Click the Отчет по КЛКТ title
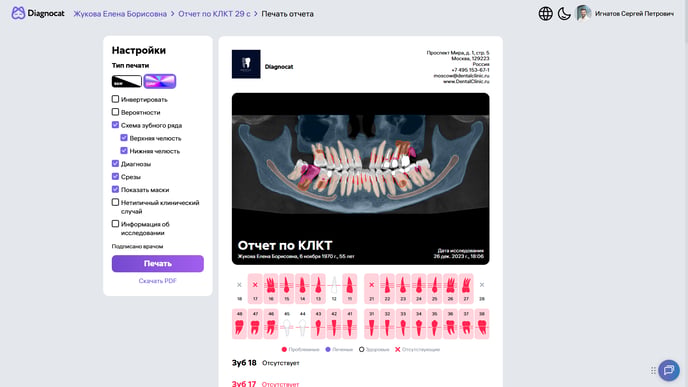 (285, 245)
